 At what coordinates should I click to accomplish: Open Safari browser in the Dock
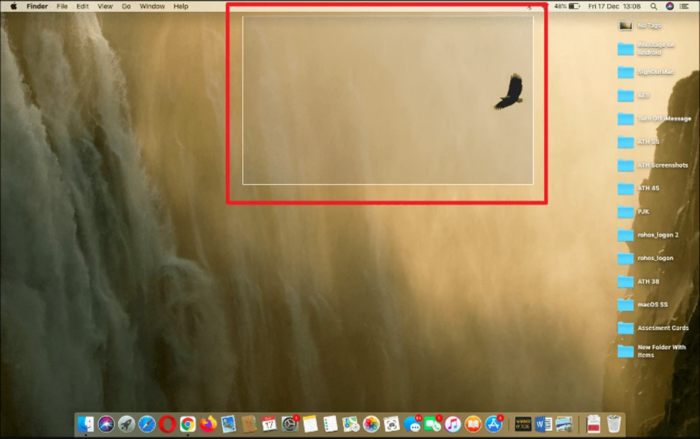[x=147, y=424]
